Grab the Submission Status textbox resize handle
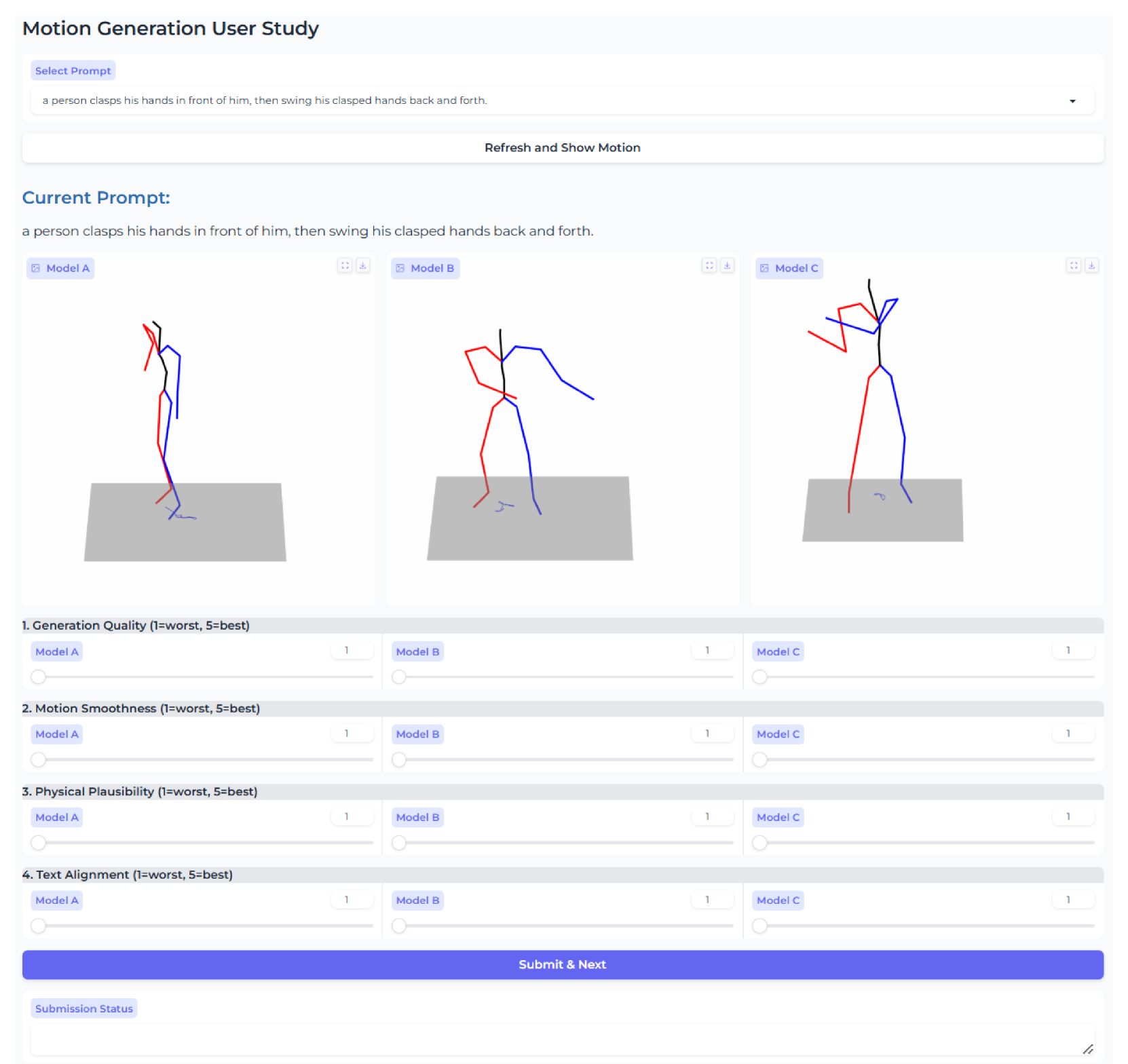The width and height of the screenshot is (1128, 1064). (1088, 1049)
